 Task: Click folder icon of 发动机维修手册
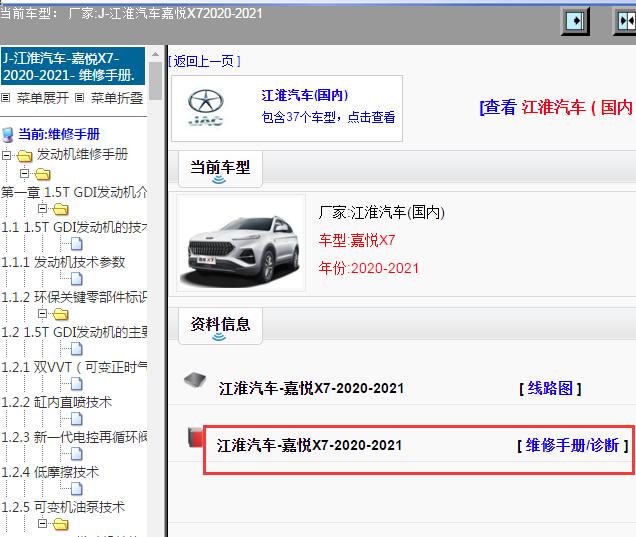point(25,155)
